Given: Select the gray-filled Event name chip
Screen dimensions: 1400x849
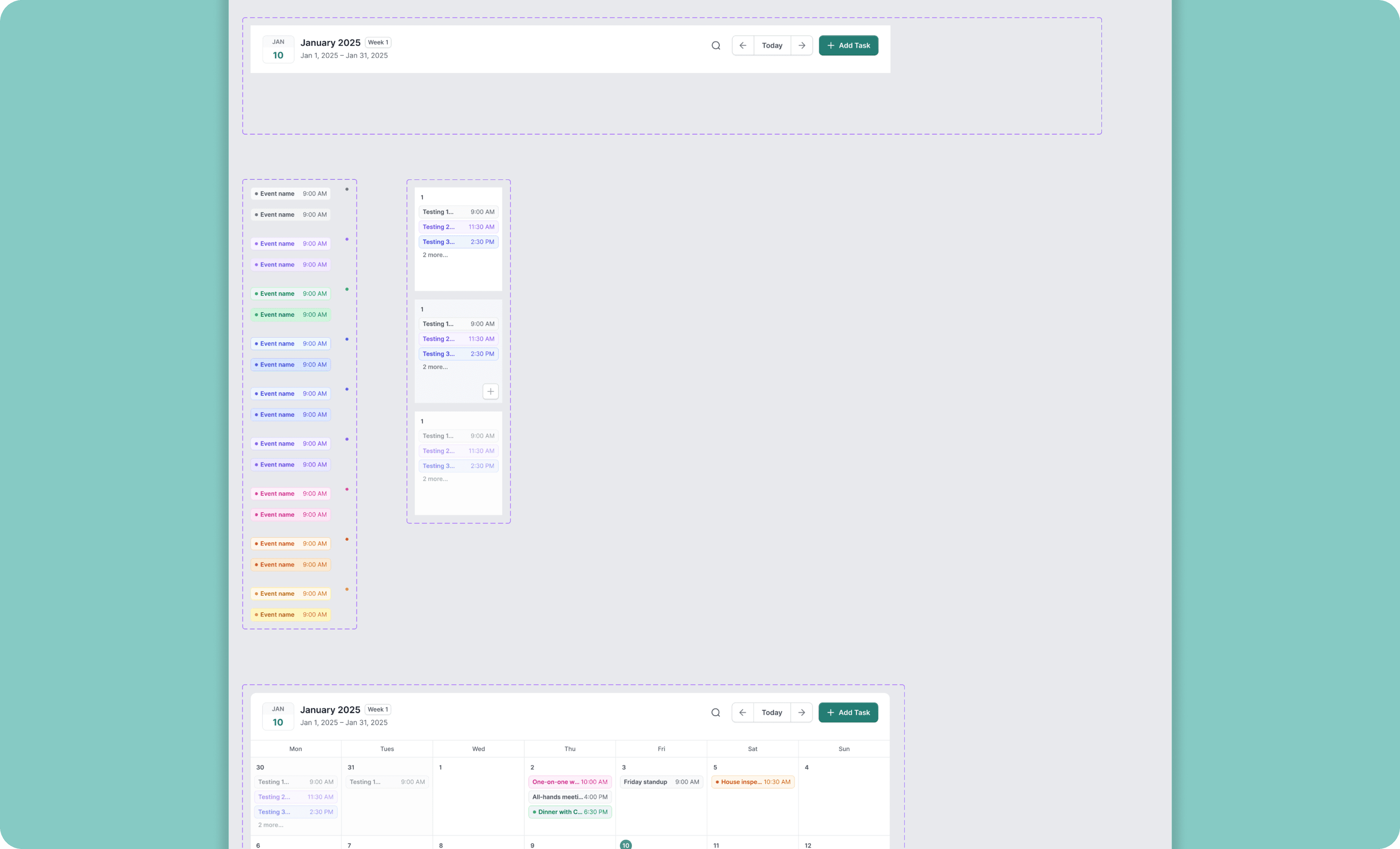Looking at the screenshot, I should click(x=291, y=215).
